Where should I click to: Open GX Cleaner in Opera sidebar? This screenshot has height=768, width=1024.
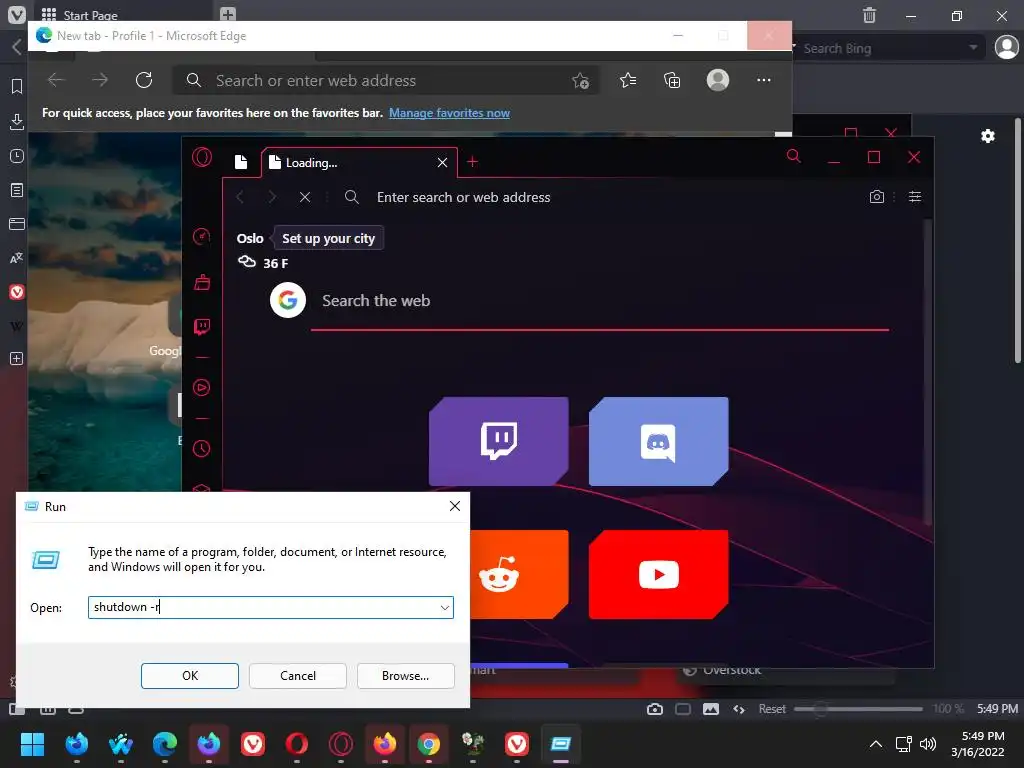point(202,282)
